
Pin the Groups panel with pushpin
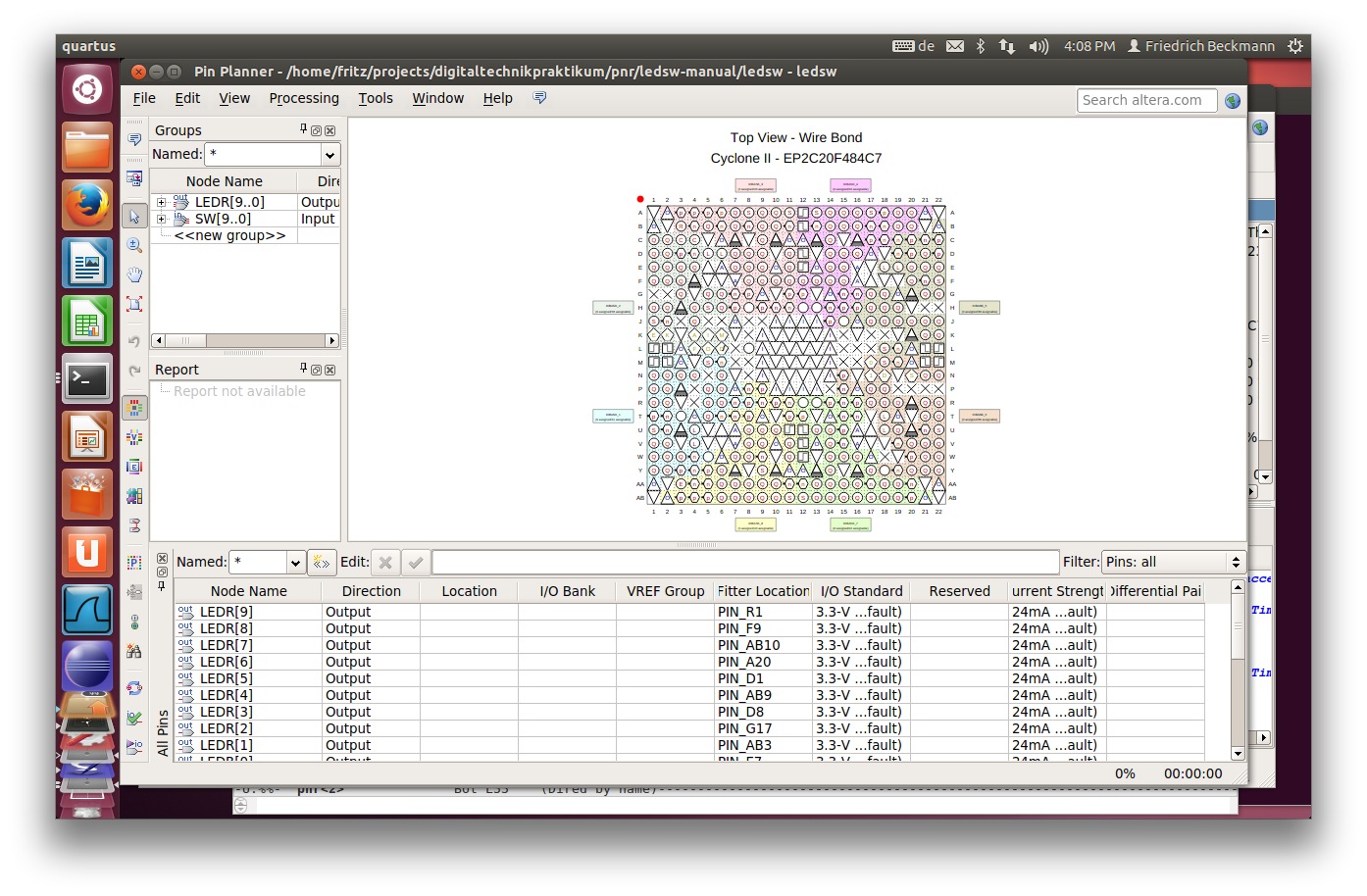(x=303, y=129)
